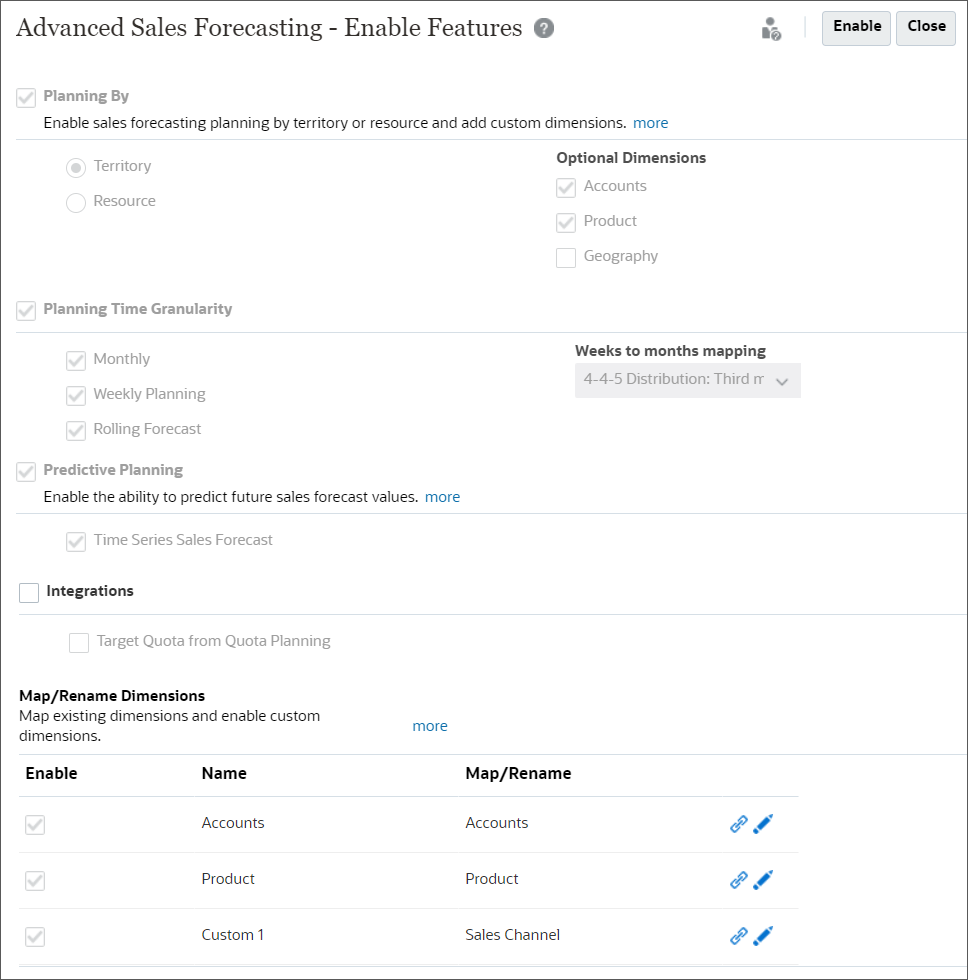Click more next to Map/Rename Dimensions
The image size is (968, 980).
430,725
